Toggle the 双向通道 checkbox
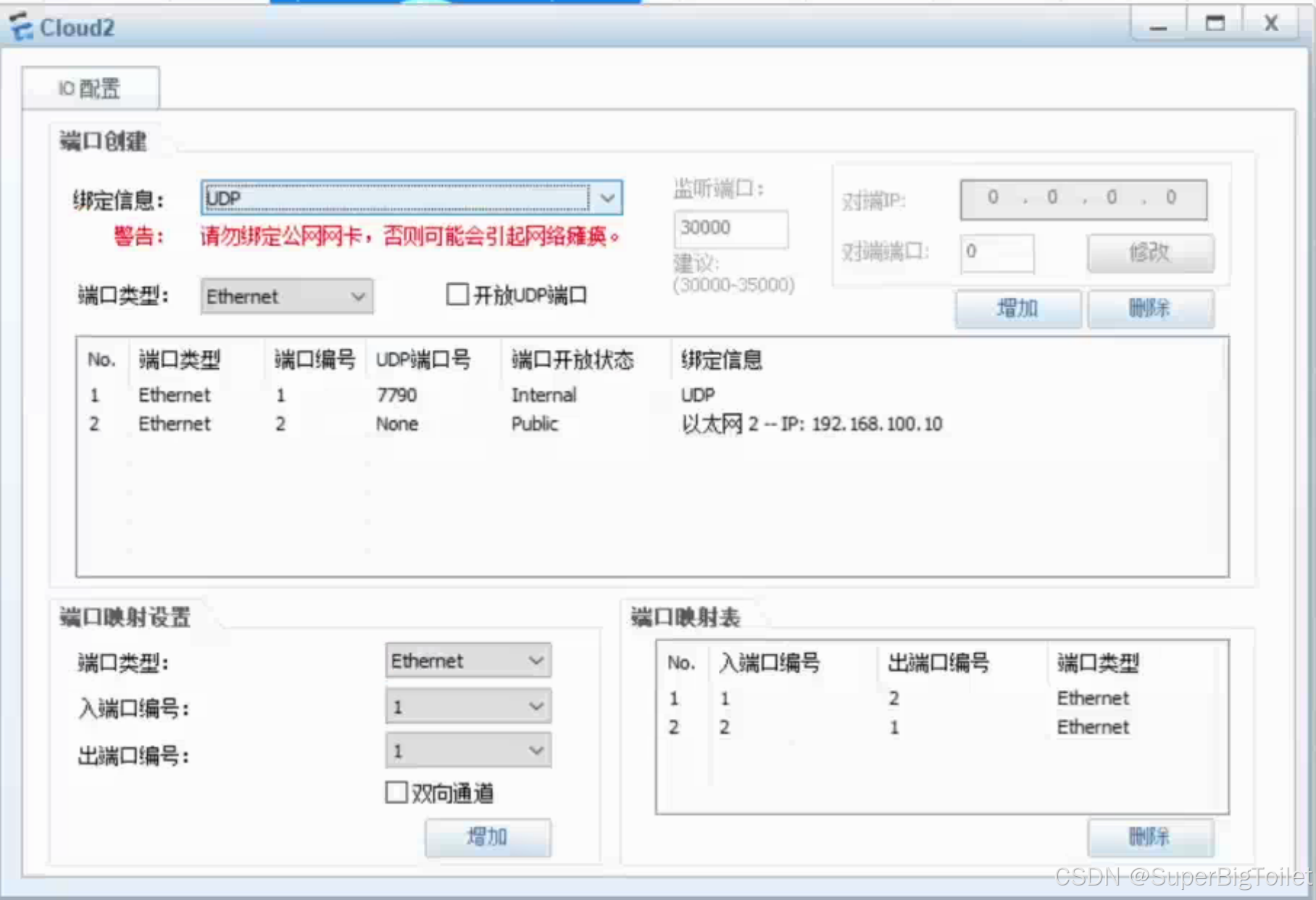 (x=396, y=792)
